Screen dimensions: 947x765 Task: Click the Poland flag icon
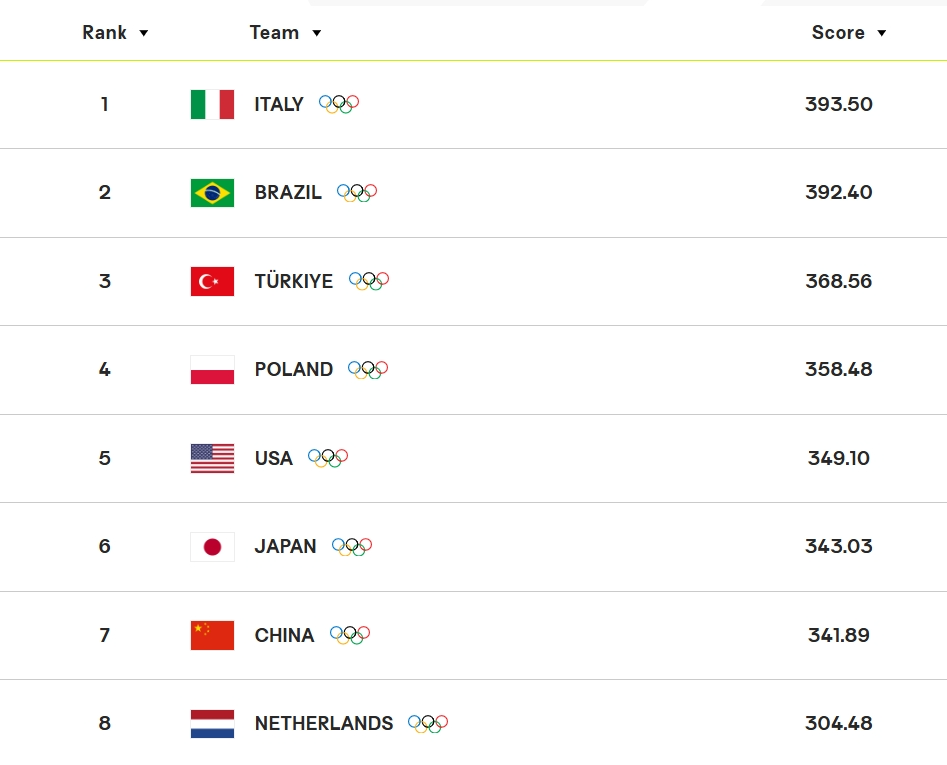[212, 370]
